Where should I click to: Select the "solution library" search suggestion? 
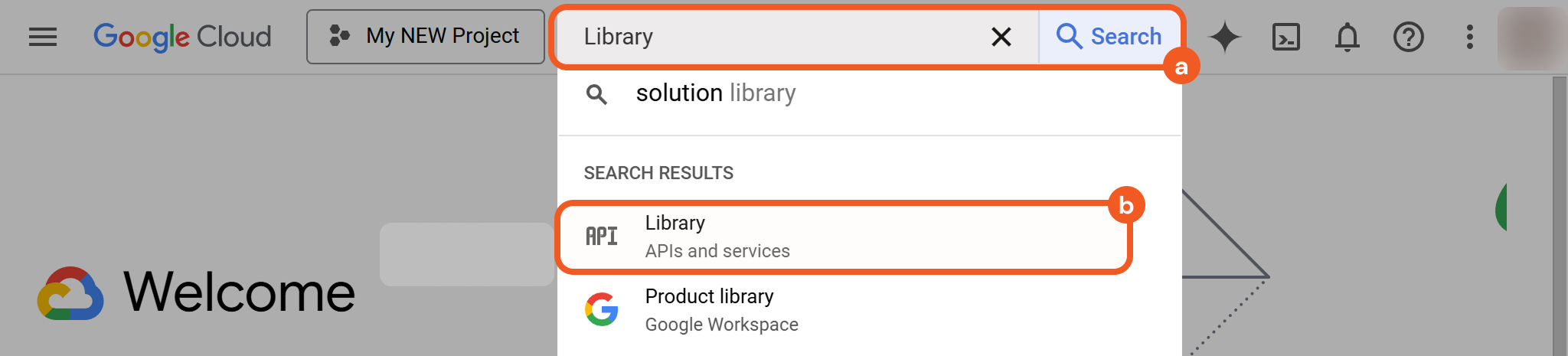pos(716,93)
